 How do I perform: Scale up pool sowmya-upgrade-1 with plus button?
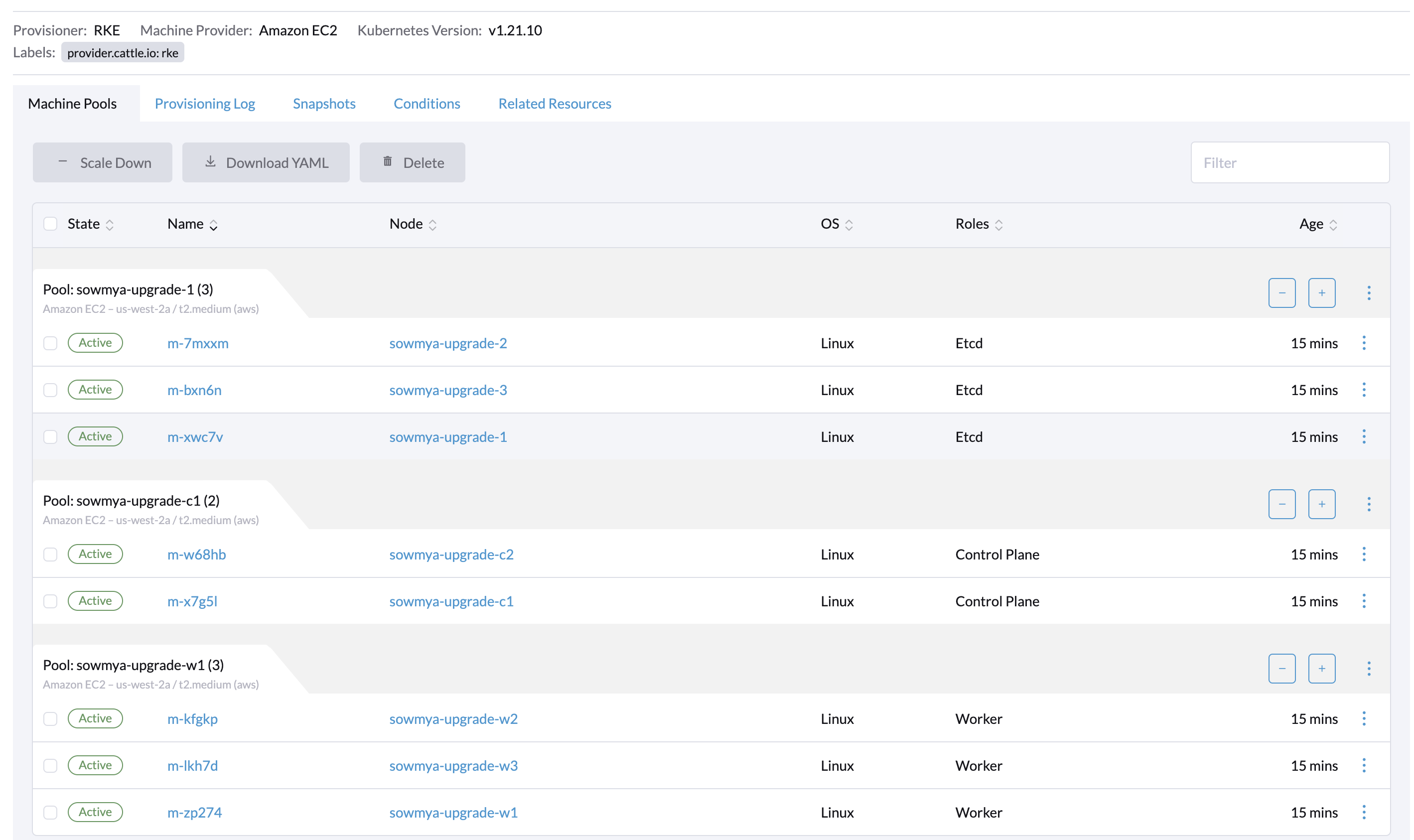coord(1322,292)
